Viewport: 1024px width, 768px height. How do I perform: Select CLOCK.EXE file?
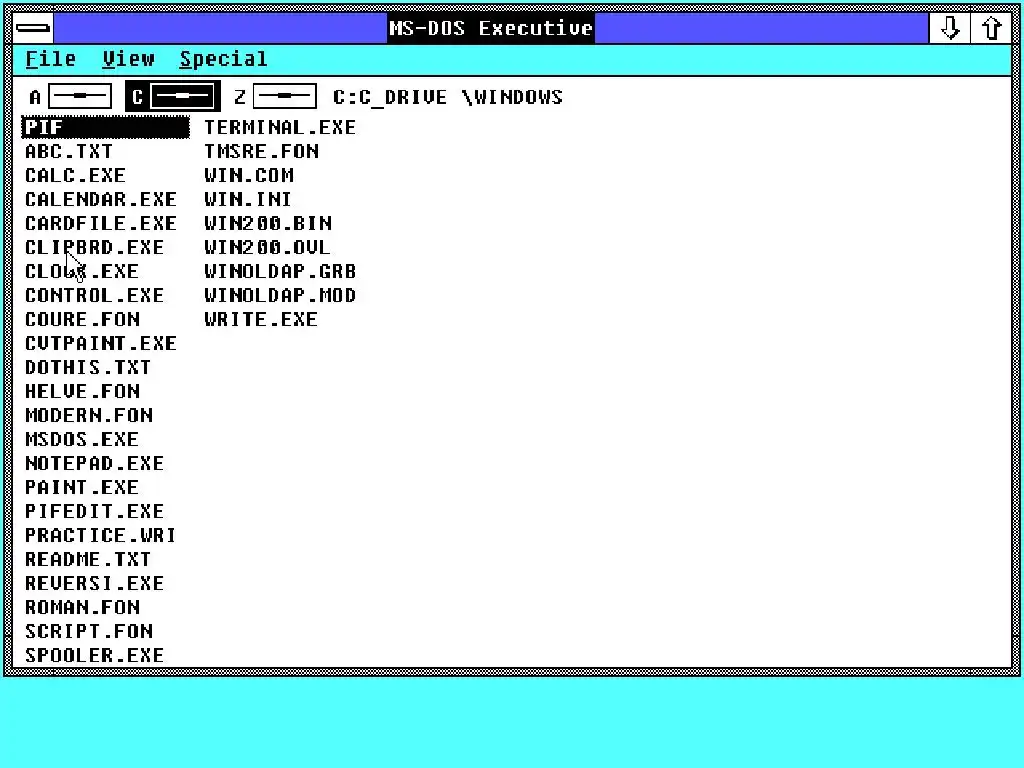pyautogui.click(x=82, y=272)
